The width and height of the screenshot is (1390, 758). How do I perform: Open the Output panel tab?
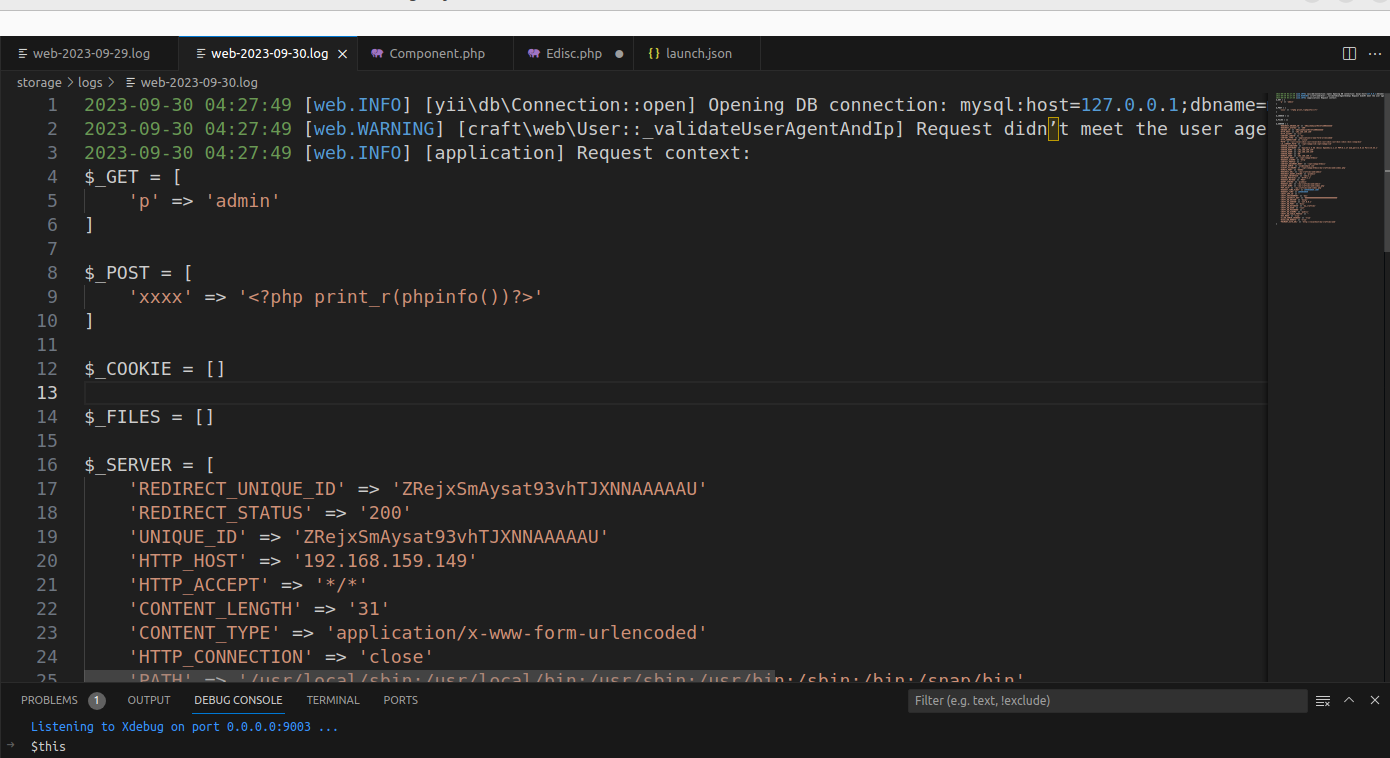149,701
